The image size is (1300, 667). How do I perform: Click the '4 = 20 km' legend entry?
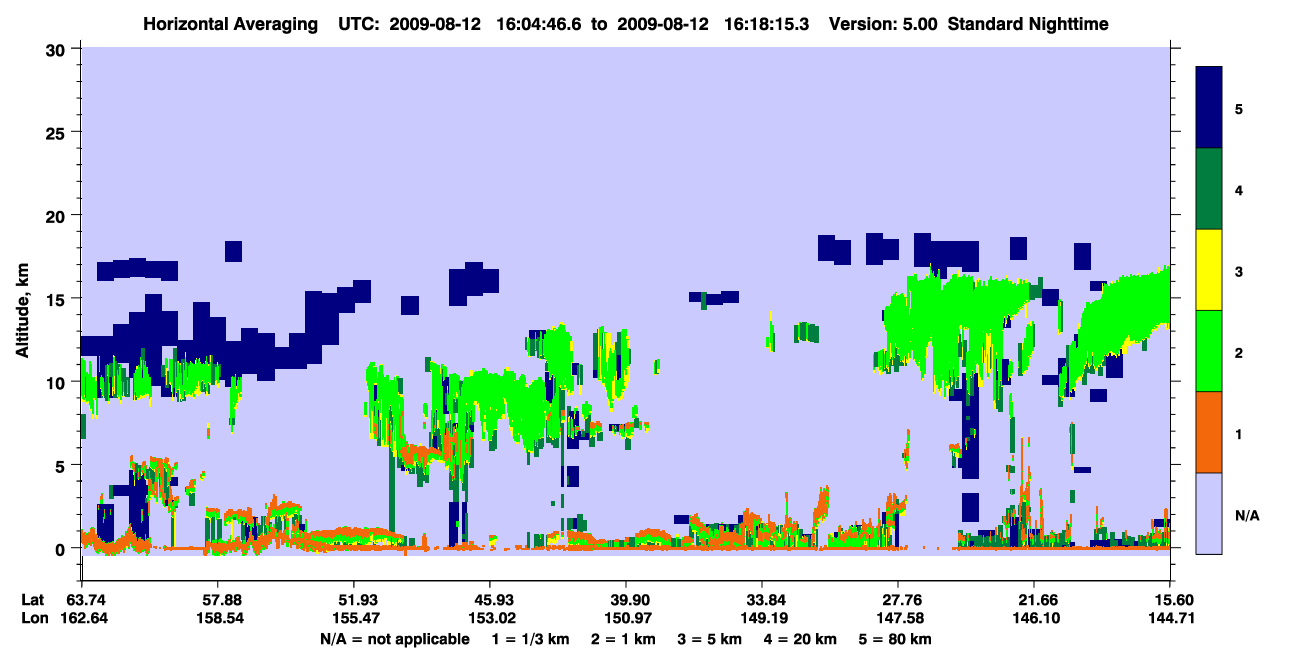coord(800,639)
